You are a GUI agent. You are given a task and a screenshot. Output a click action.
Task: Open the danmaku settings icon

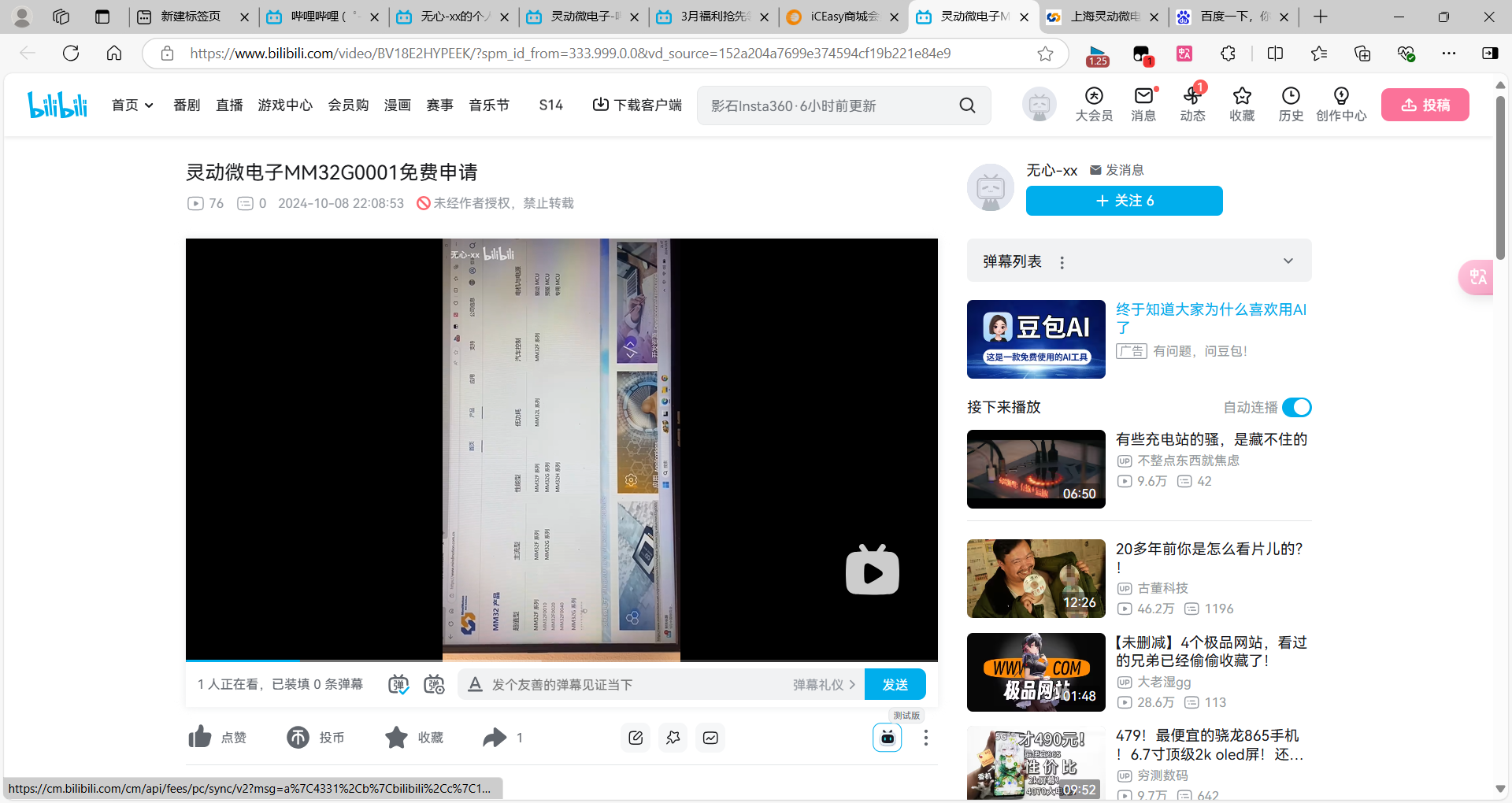[434, 684]
